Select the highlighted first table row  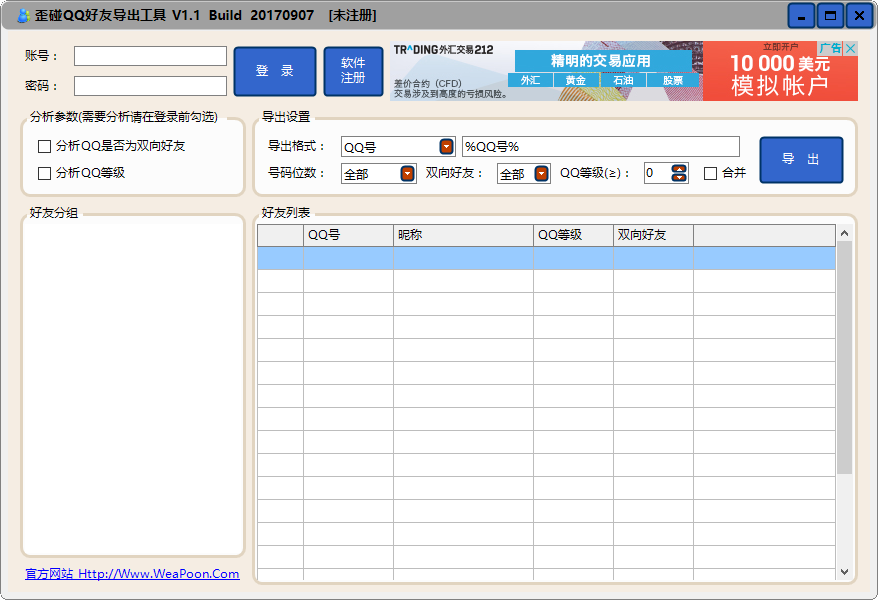547,259
